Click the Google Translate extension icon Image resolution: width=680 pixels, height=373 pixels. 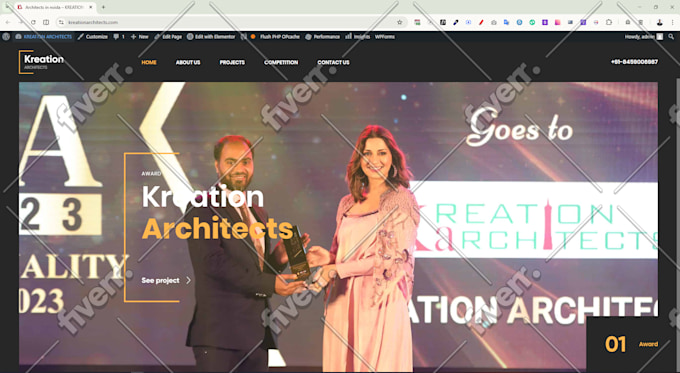506,22
